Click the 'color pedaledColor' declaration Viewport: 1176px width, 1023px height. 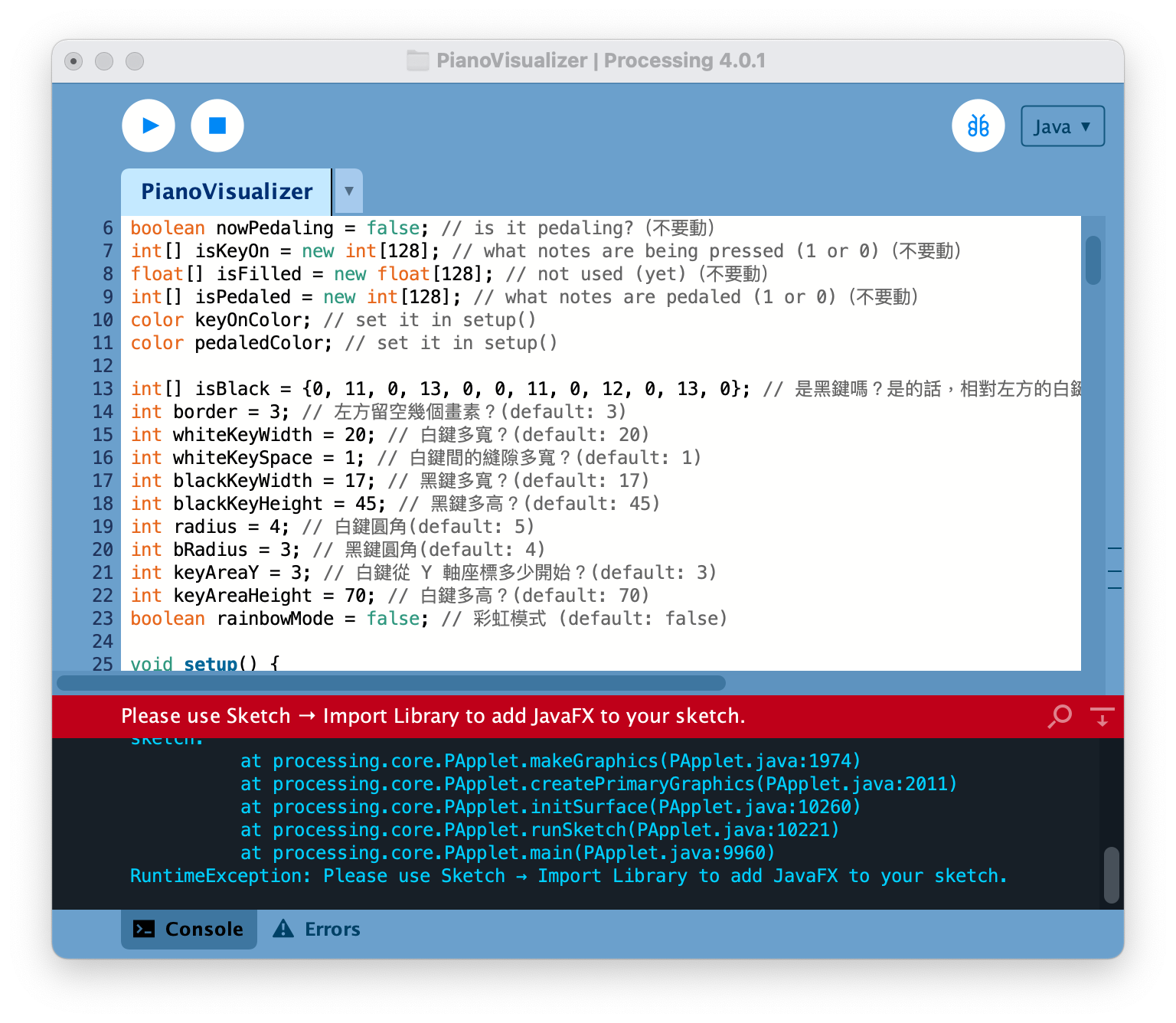[344, 343]
